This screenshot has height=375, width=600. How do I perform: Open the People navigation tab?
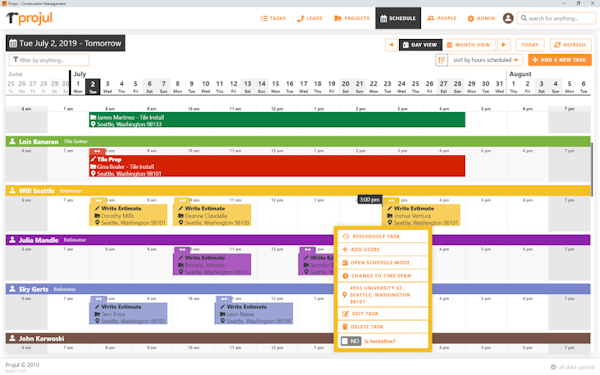pos(442,18)
